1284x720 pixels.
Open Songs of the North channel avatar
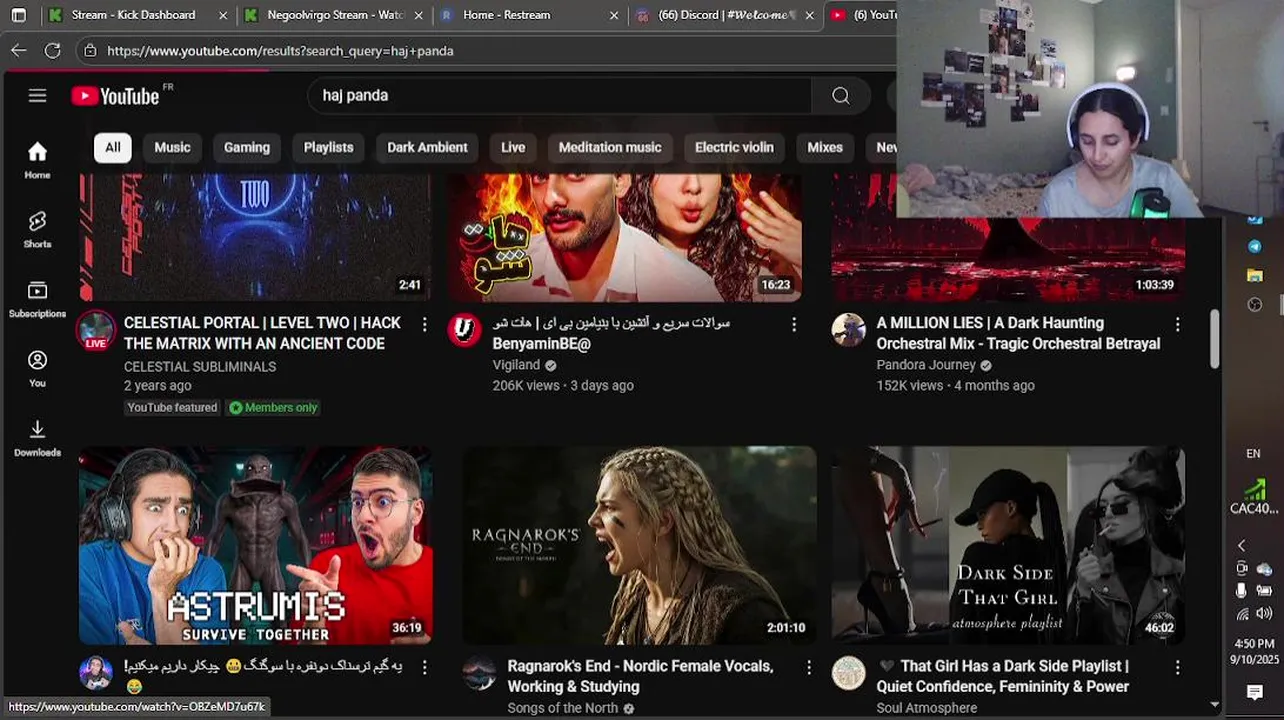(479, 673)
